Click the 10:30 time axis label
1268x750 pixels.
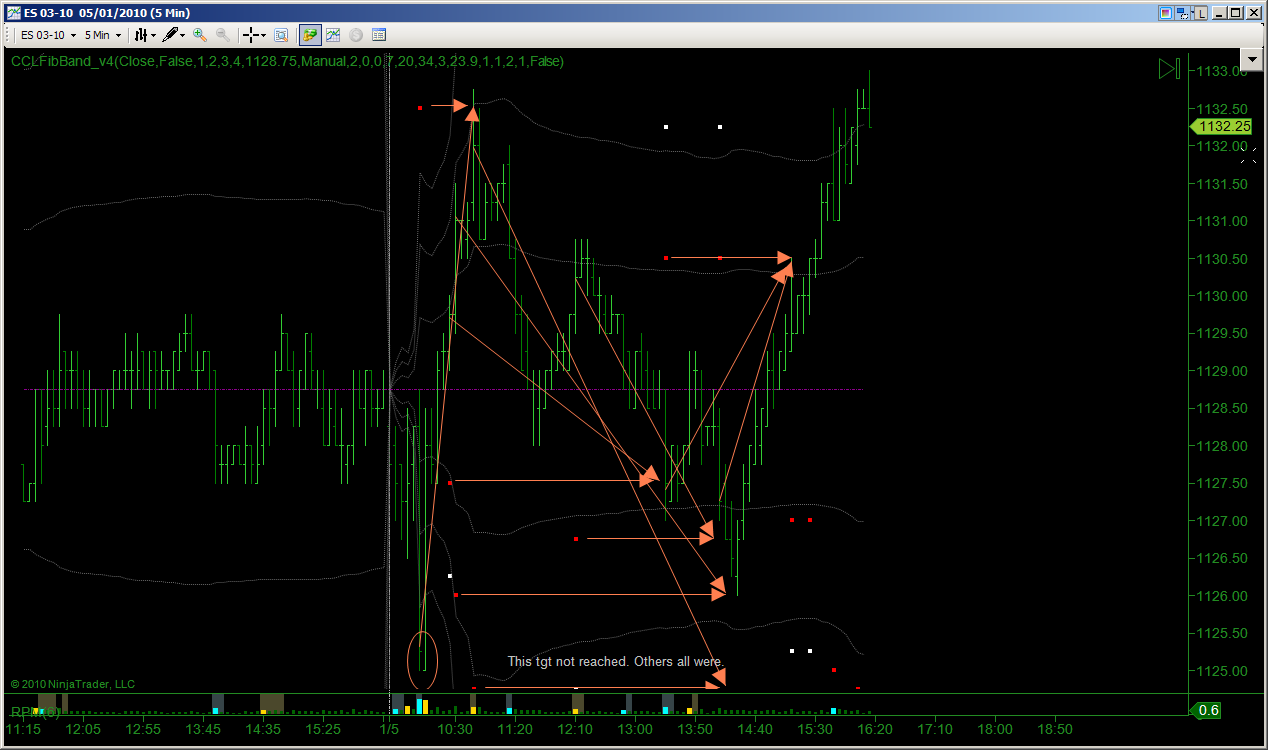point(455,730)
